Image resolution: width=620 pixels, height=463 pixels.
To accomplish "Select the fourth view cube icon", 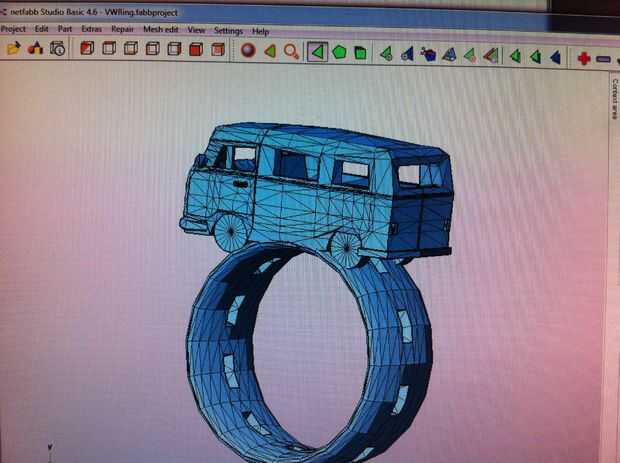I will point(152,49).
